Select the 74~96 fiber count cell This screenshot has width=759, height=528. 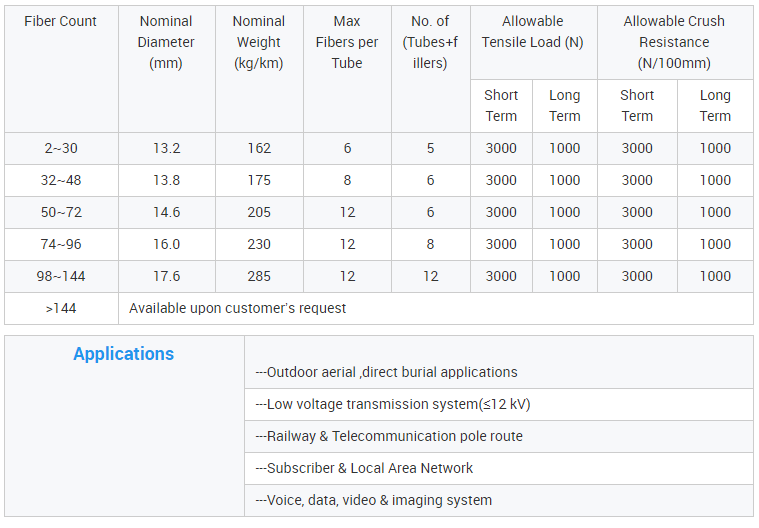click(x=61, y=244)
